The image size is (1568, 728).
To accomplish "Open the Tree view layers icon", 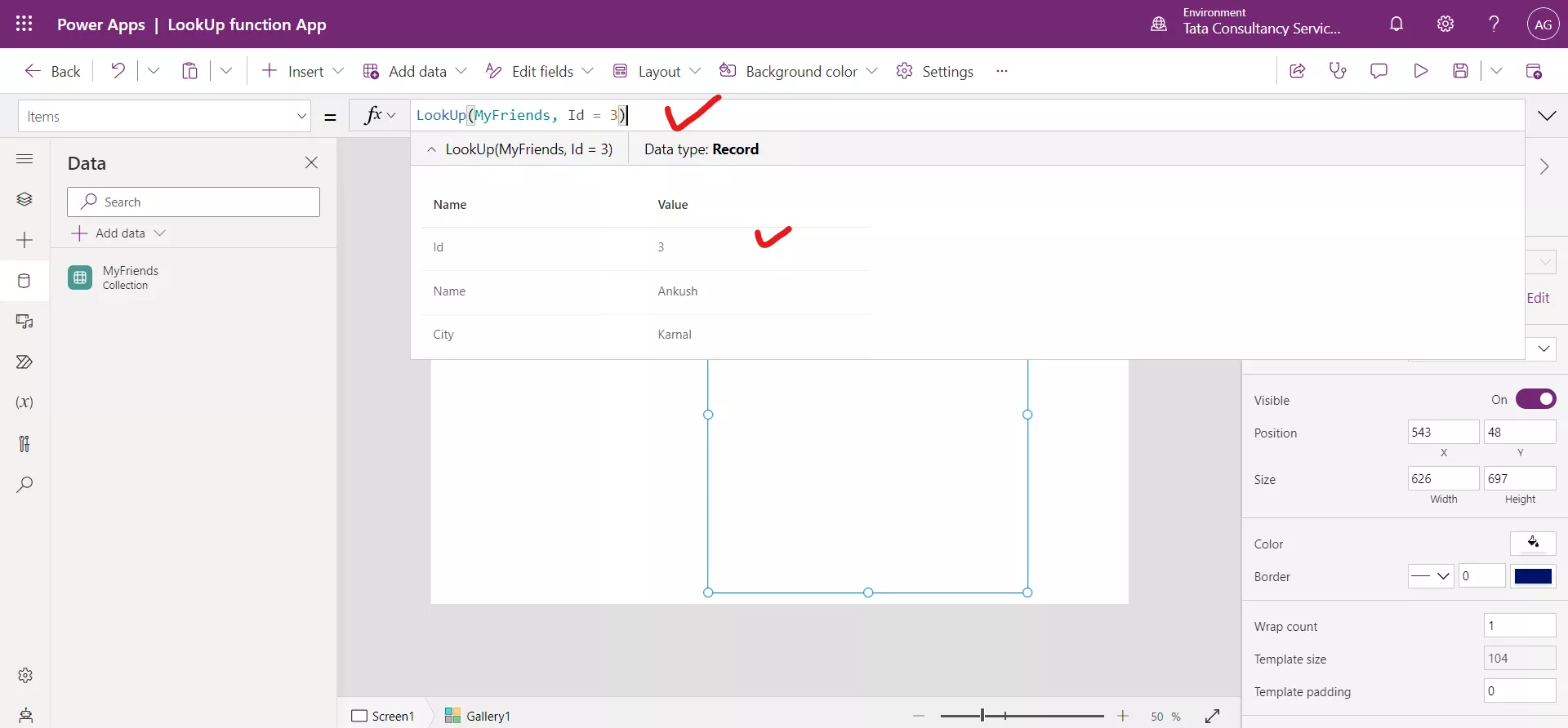I will 24,199.
